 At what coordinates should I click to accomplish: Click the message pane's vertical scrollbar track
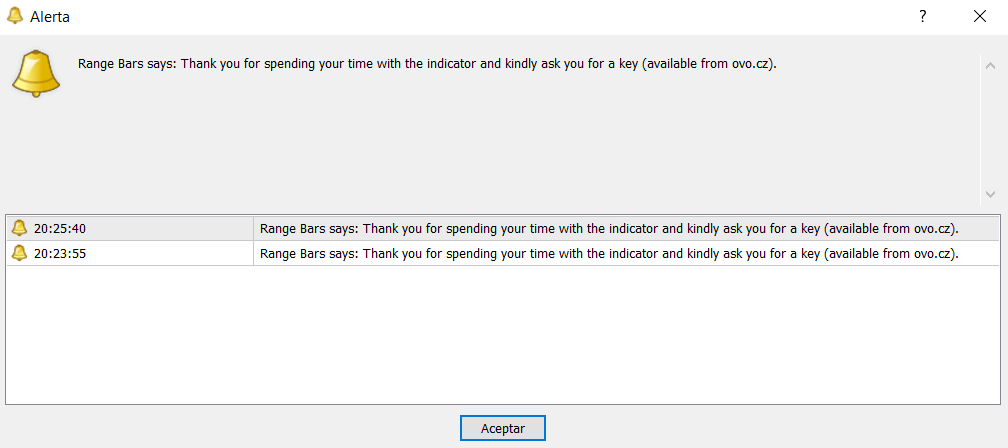coord(990,130)
